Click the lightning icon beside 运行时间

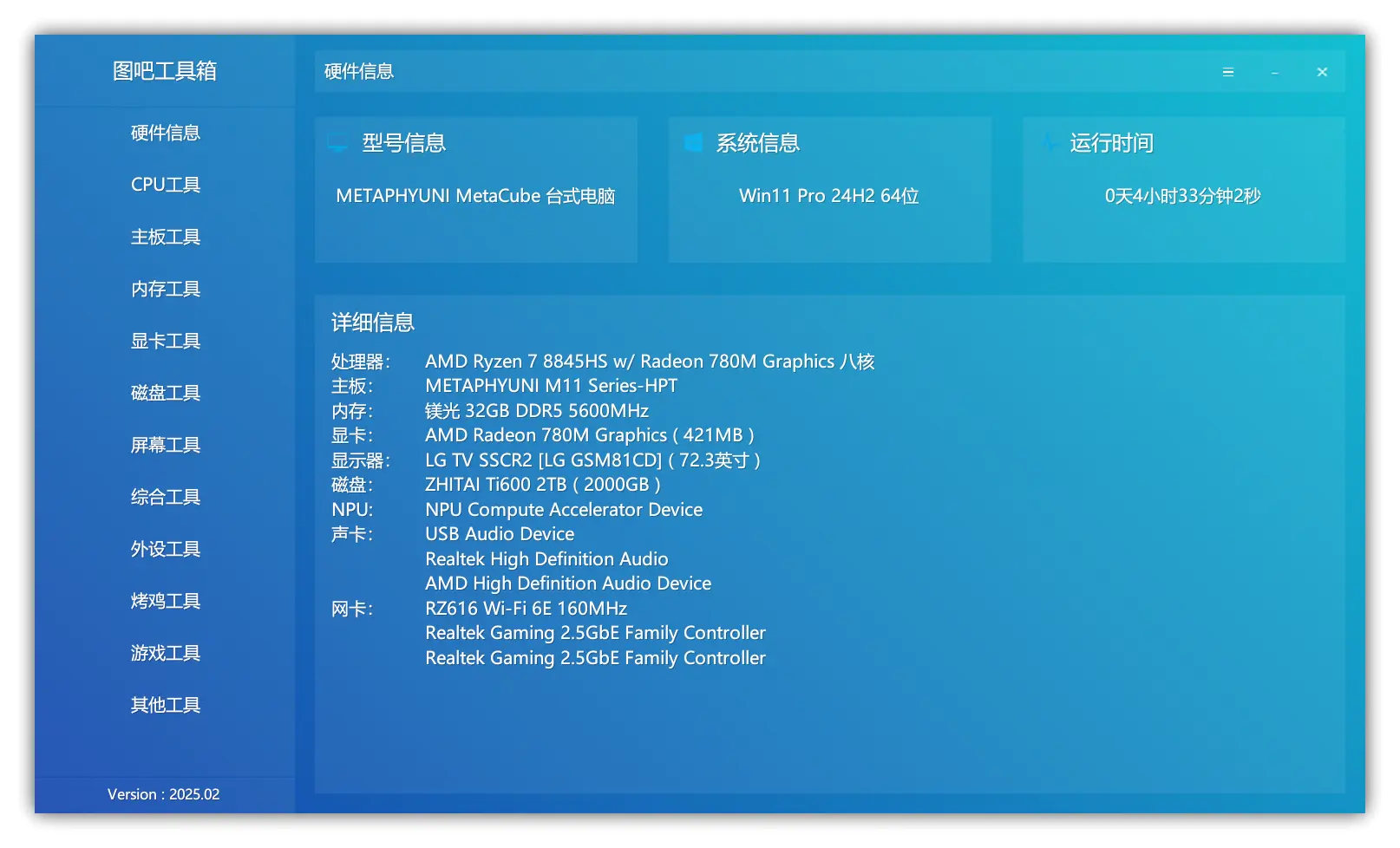click(1050, 143)
